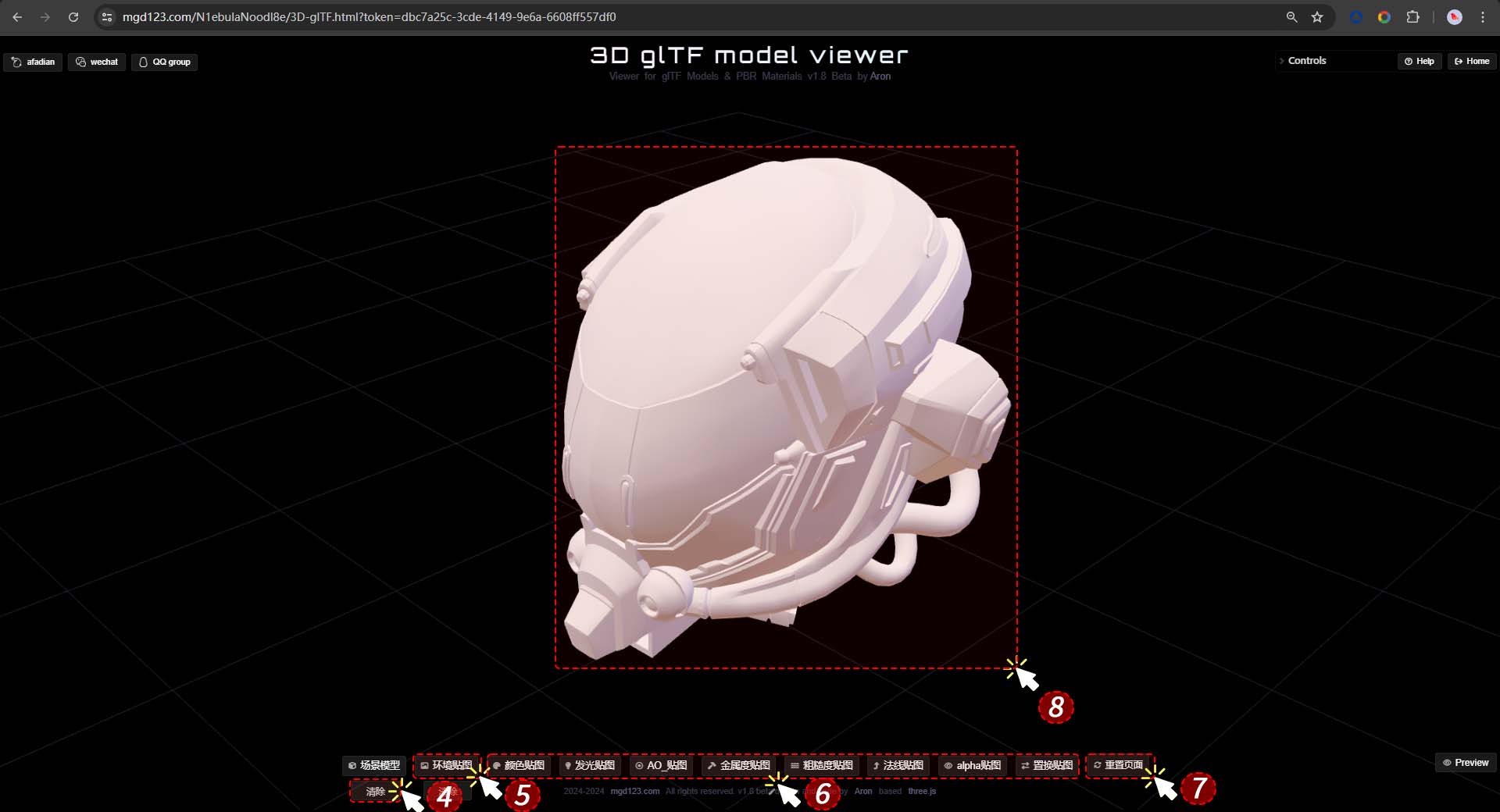Open the 环境贴图 environment map loader
1500x812 pixels.
point(446,765)
